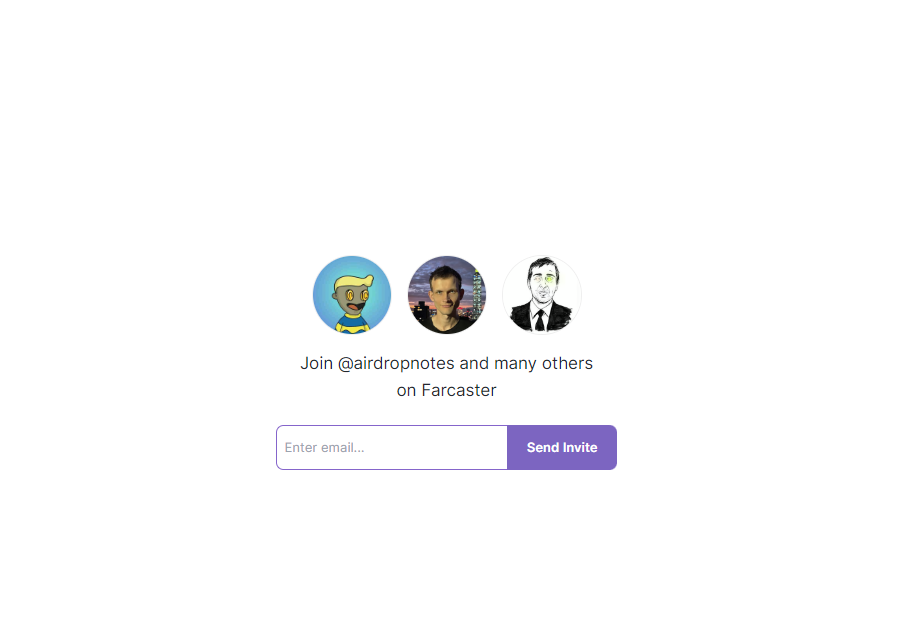
Task: Tap the avatar with coin-shaped eyes
Action: 352,295
